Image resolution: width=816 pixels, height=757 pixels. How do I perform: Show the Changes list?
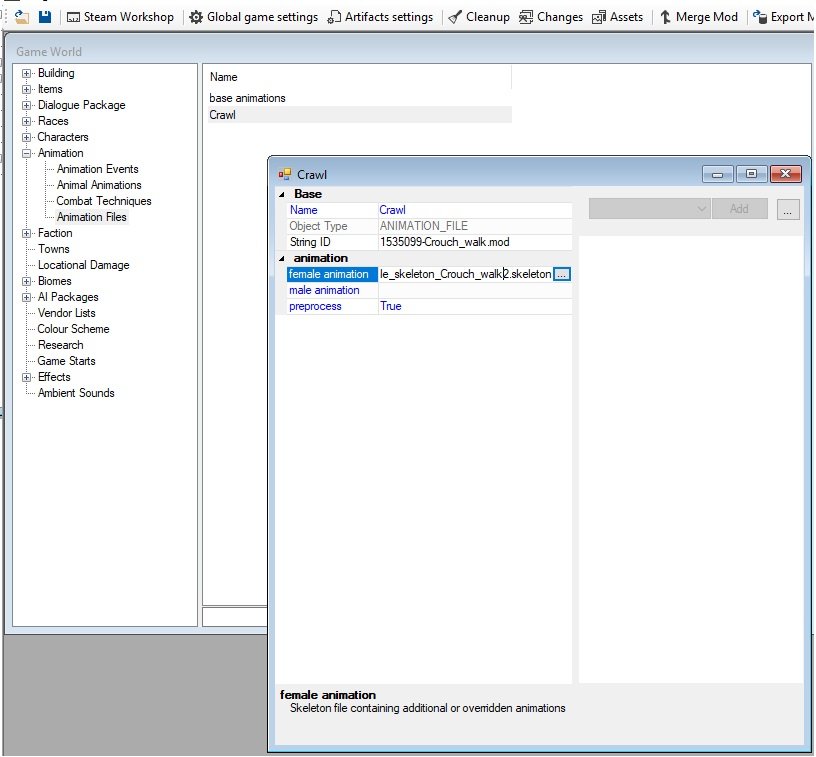pos(551,17)
